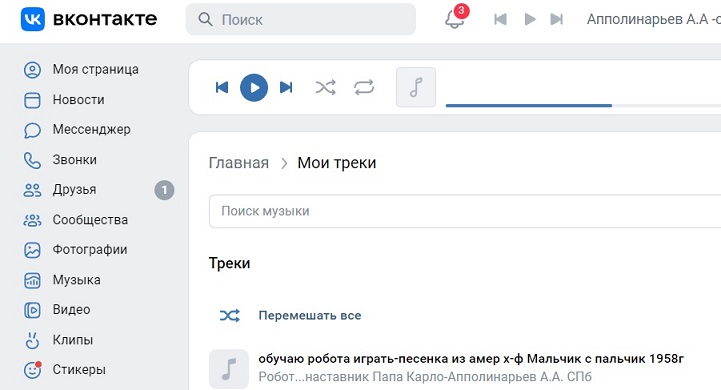Click the Мессенджер chat bubble icon

coord(32,130)
